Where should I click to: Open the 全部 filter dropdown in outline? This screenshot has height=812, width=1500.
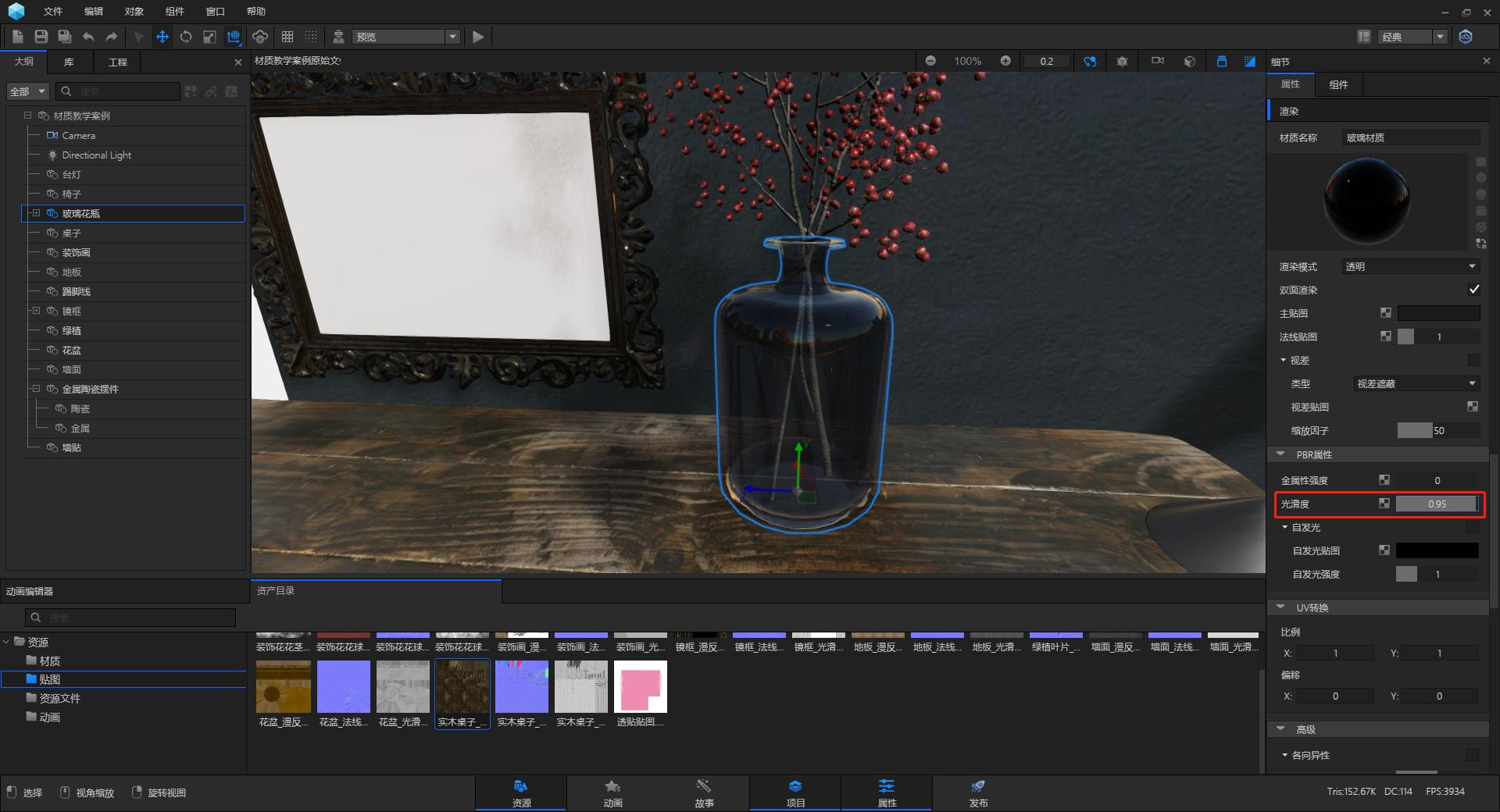[x=28, y=91]
